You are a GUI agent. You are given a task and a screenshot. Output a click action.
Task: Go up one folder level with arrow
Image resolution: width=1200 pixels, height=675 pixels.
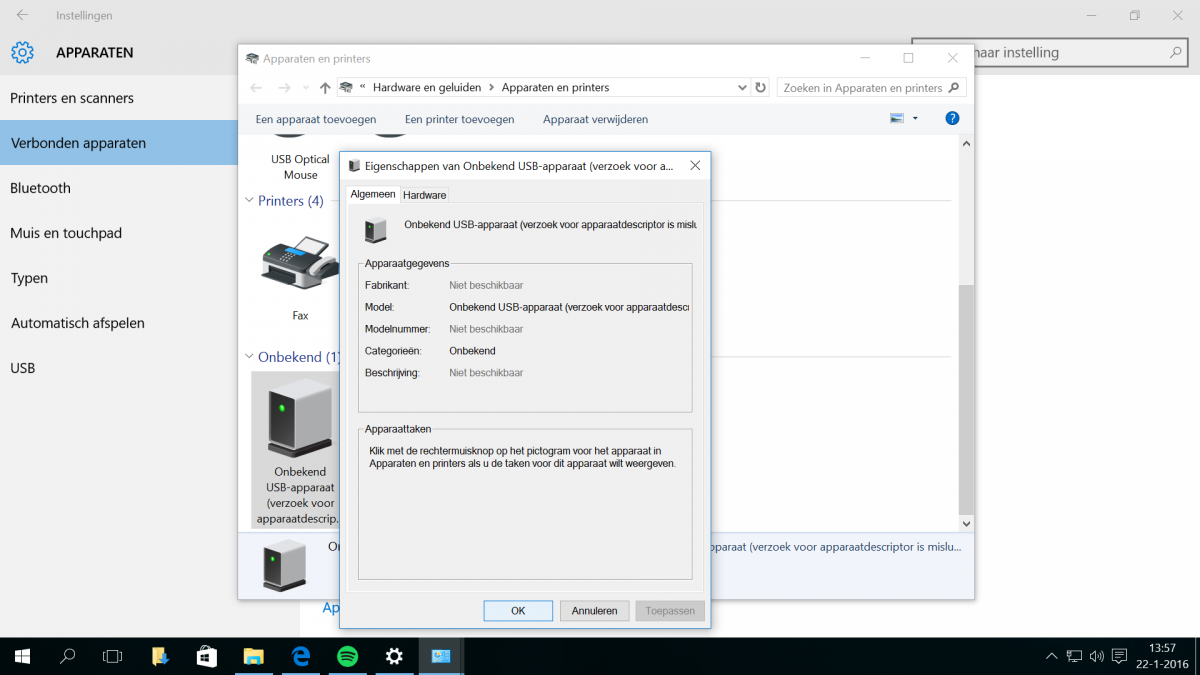325,88
